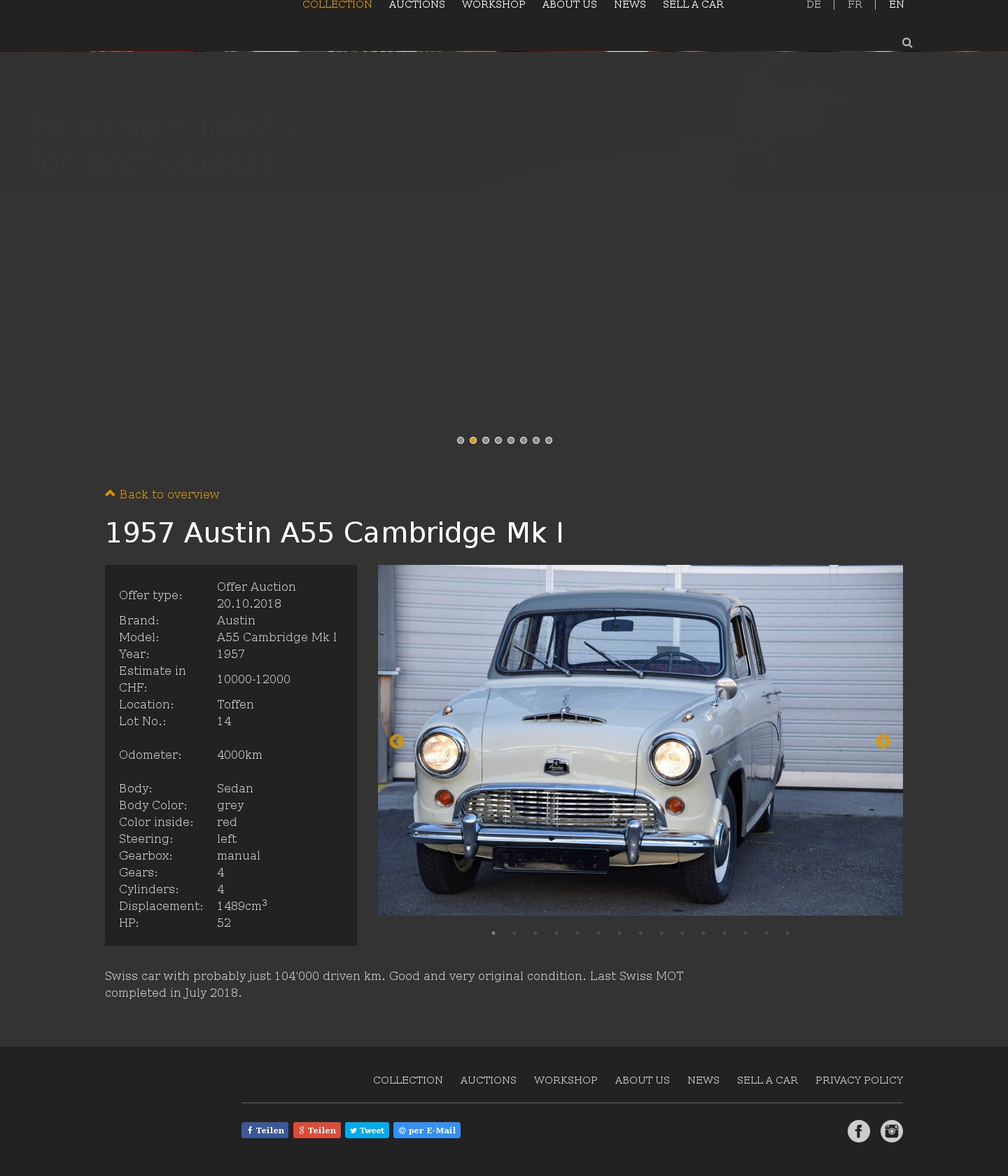Open the search magnifier icon
The width and height of the screenshot is (1008, 1176).
(907, 43)
